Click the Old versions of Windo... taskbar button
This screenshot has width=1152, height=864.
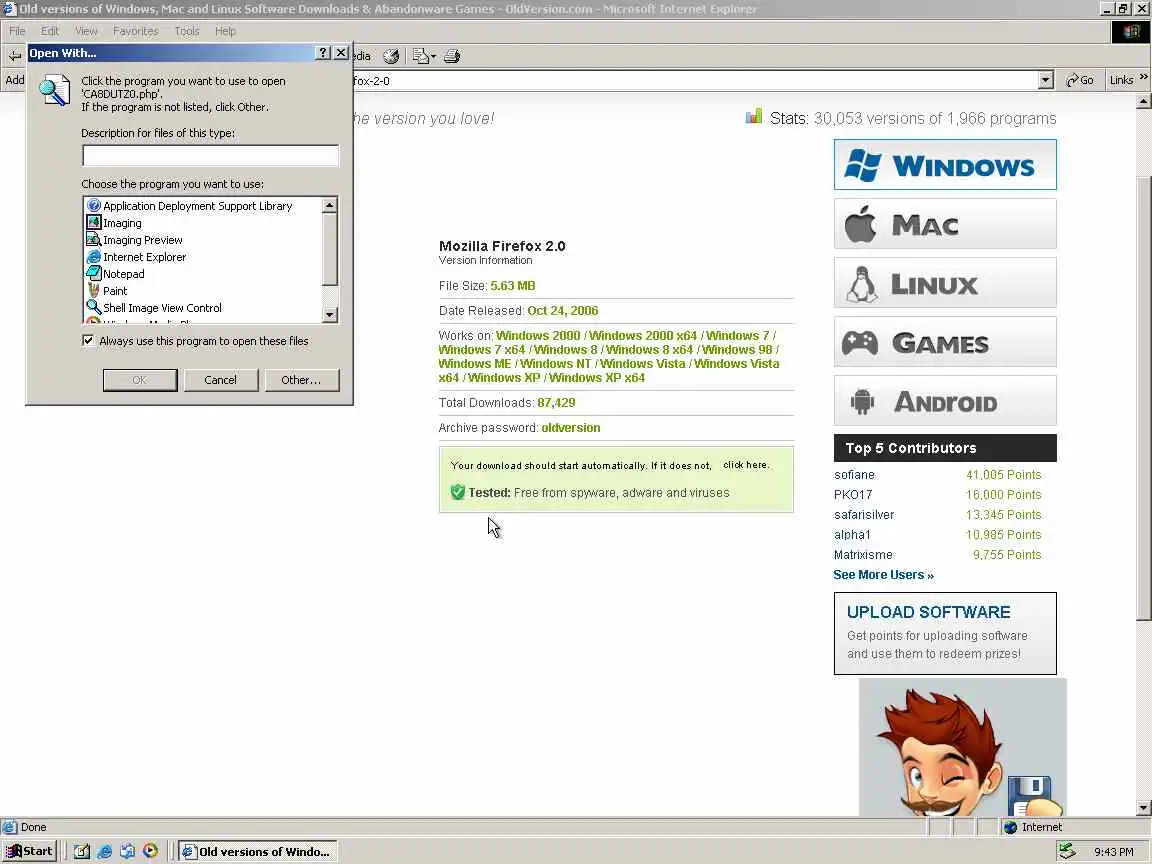click(x=257, y=851)
